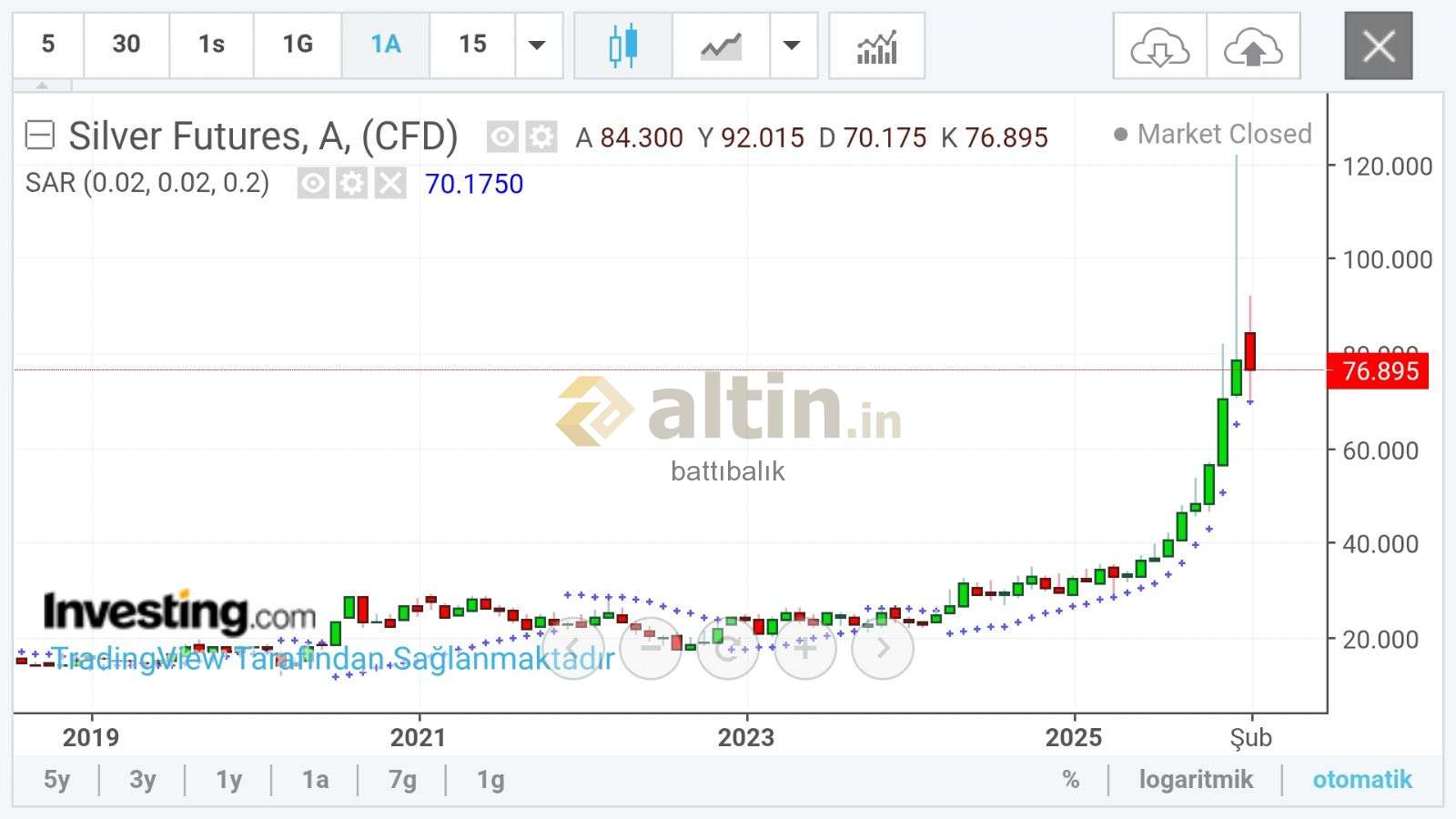Expand the time interval dropdown arrow
Image resolution: width=1456 pixels, height=819 pixels.
pyautogui.click(x=538, y=45)
